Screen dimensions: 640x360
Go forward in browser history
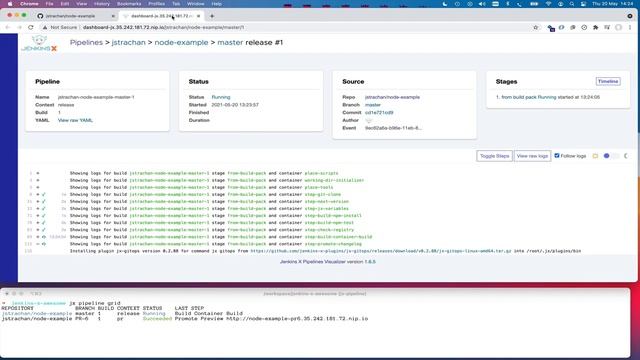coord(19,27)
